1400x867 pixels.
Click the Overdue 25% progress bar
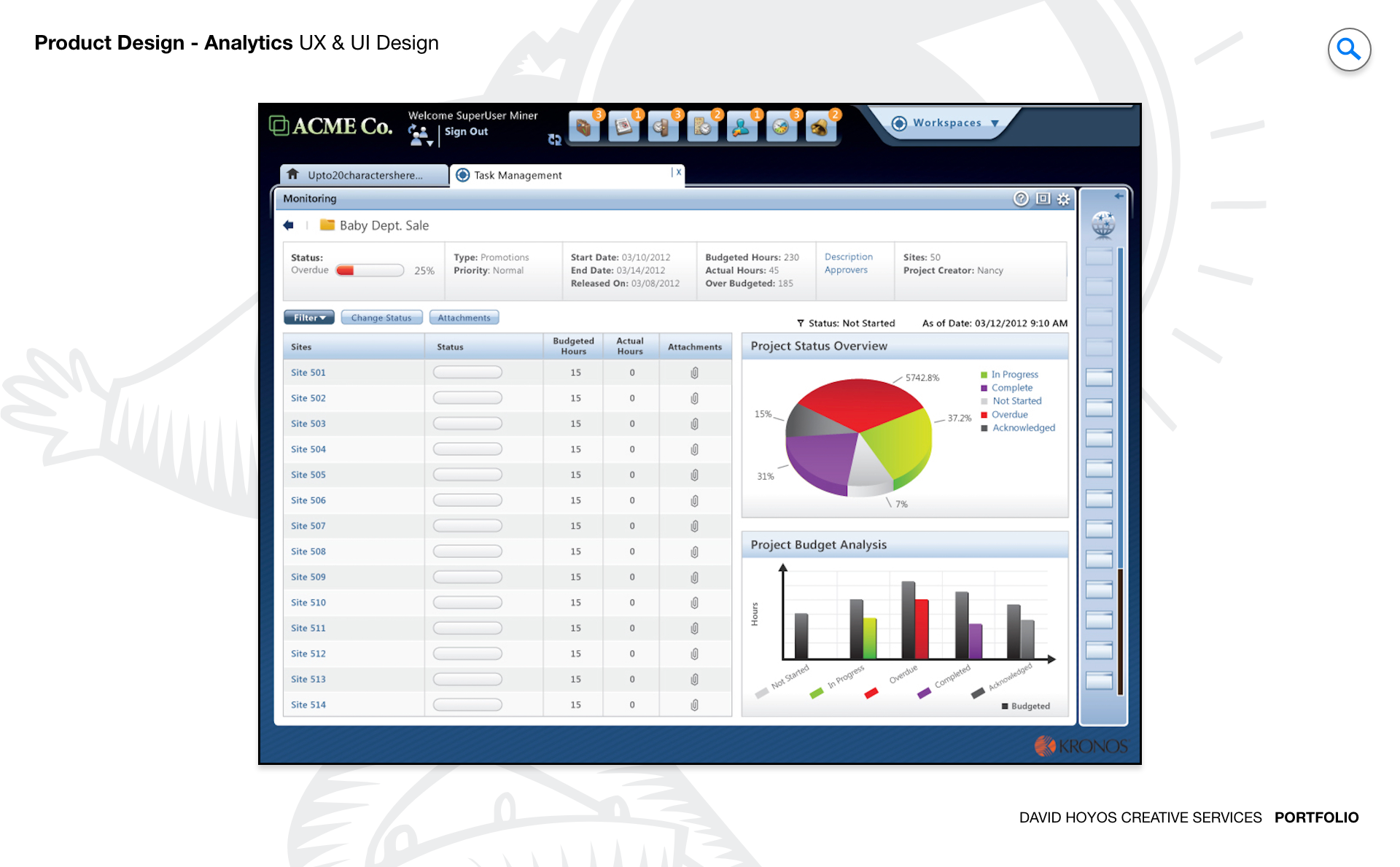point(370,271)
